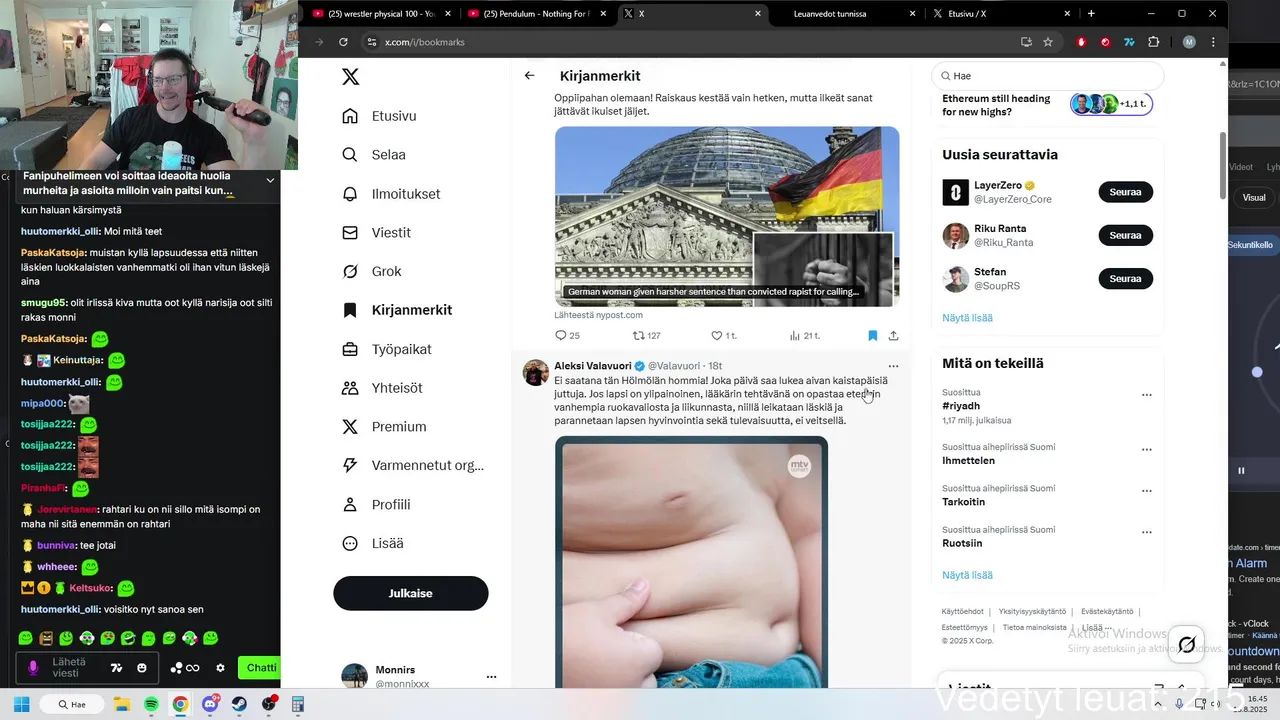This screenshot has width=1280, height=720.
Task: Remove bookmark on the nypost post
Action: (872, 336)
